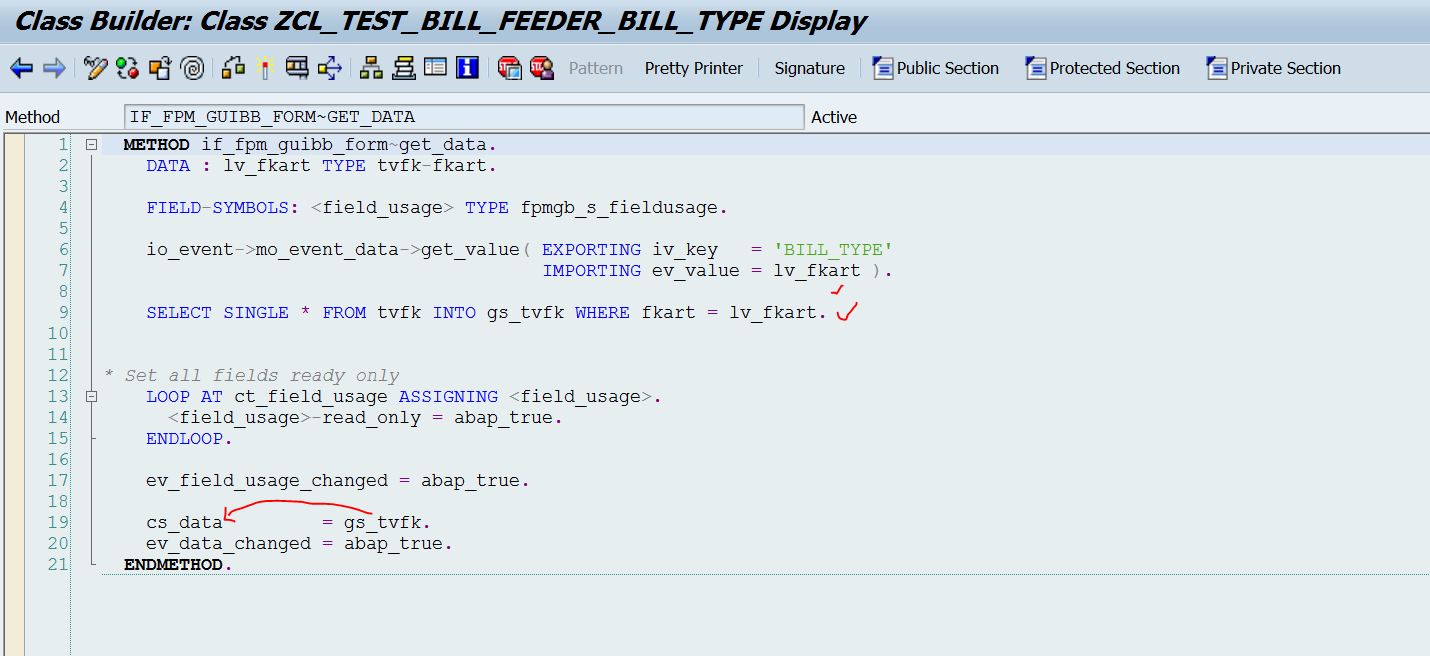This screenshot has height=656, width=1430.
Task: Click the Where-Used List spiral icon
Action: click(x=193, y=68)
